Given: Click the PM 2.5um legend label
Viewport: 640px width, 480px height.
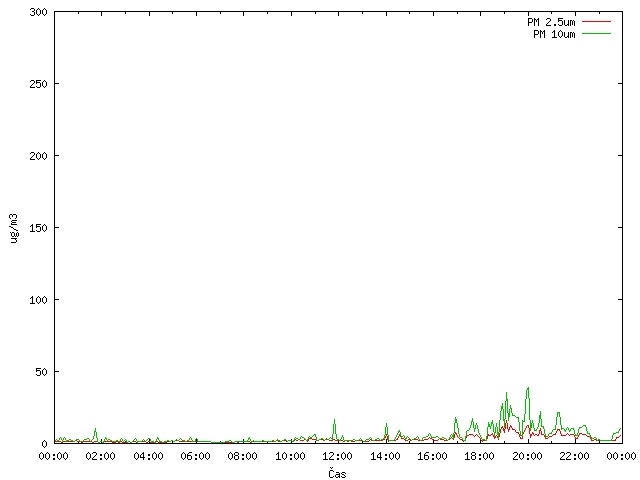Looking at the screenshot, I should click(x=551, y=22).
